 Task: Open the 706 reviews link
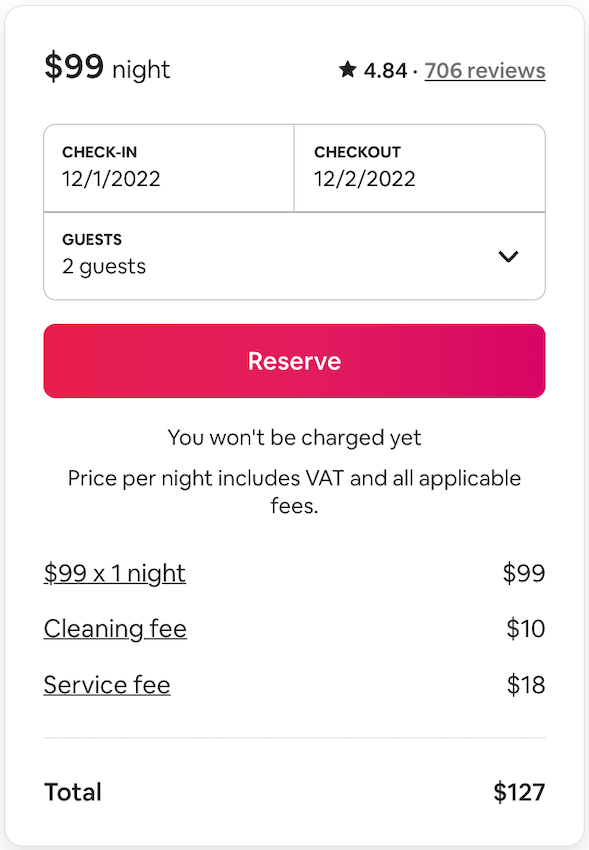click(x=485, y=70)
